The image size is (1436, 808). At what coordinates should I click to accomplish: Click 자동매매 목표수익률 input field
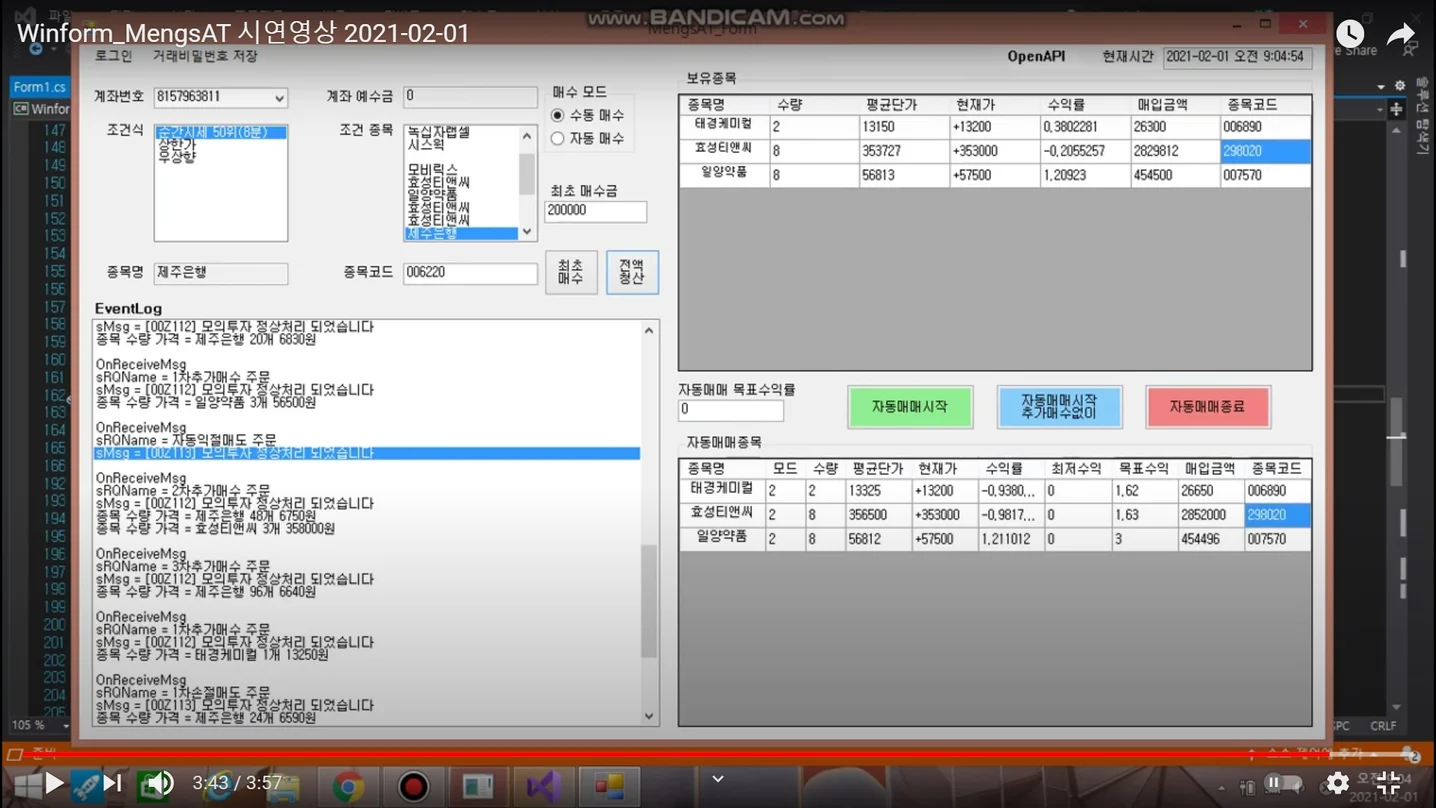click(731, 409)
